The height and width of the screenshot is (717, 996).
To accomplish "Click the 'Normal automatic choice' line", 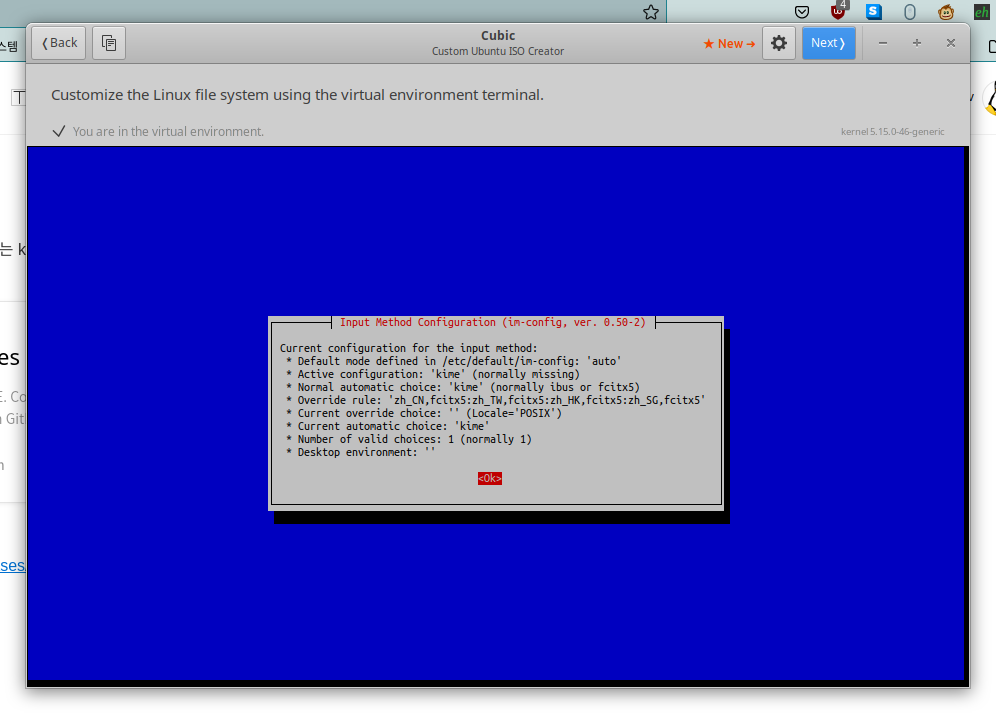I will point(462,387).
